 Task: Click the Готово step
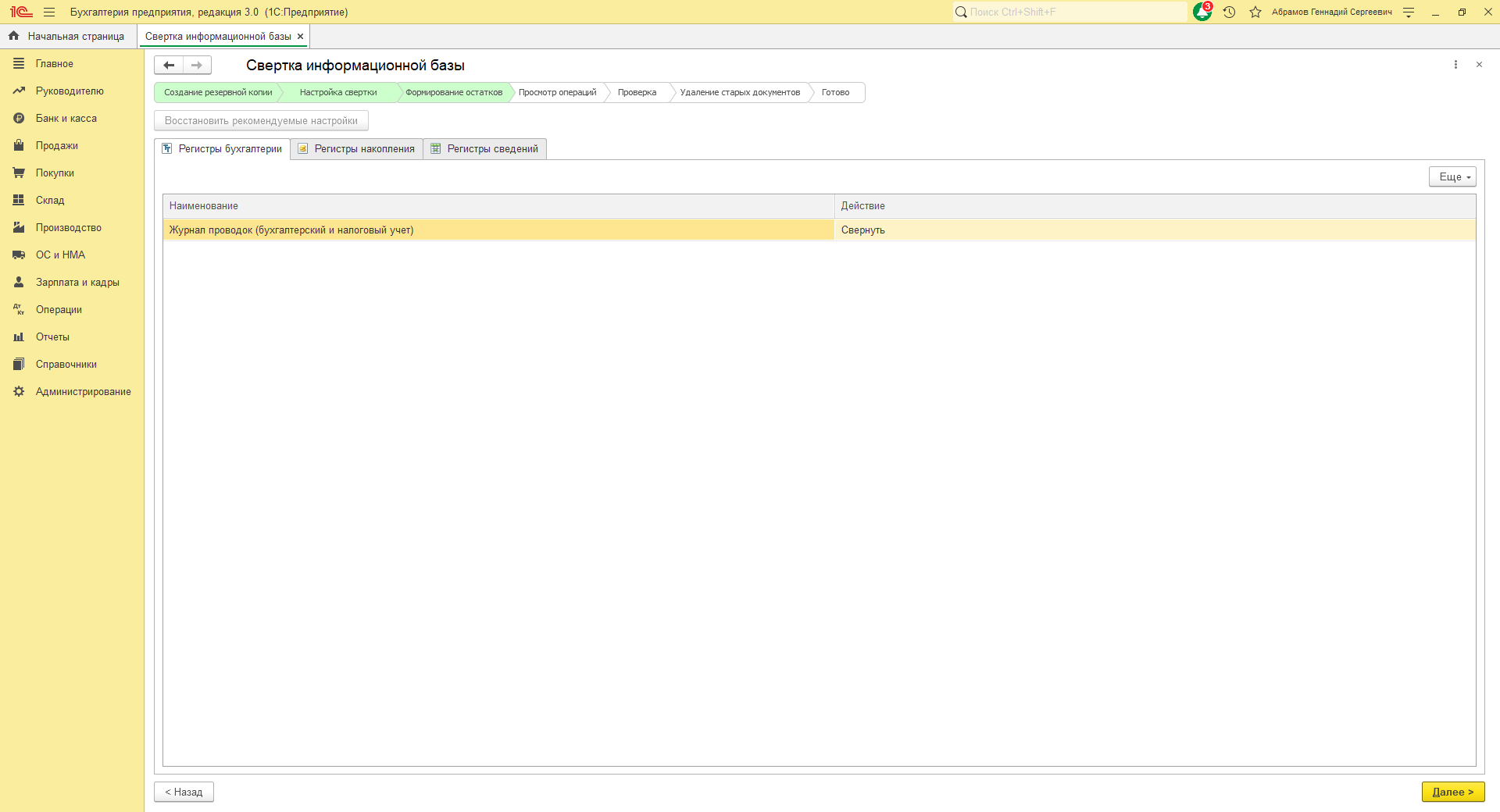pyautogui.click(x=835, y=92)
